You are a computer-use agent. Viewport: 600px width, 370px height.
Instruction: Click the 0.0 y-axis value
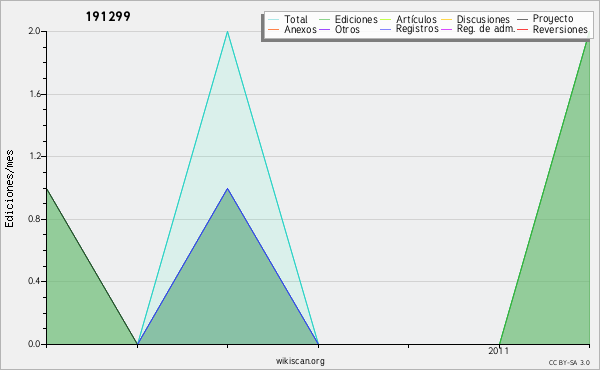point(34,344)
